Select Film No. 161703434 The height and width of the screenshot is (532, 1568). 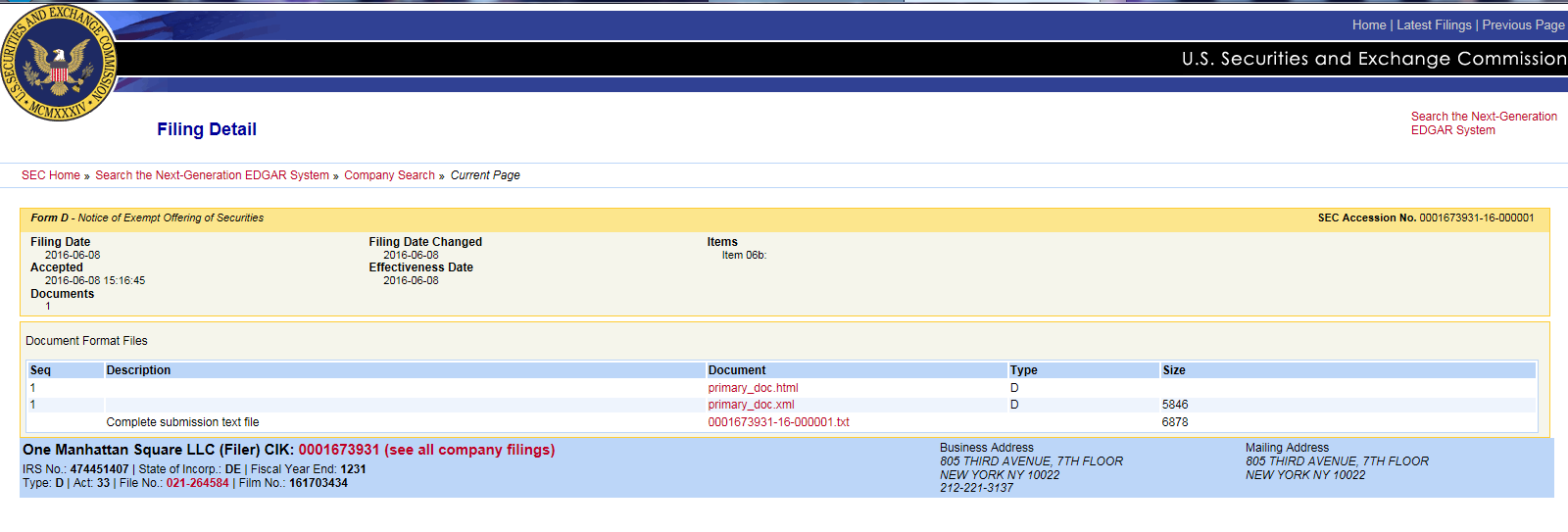[318, 483]
